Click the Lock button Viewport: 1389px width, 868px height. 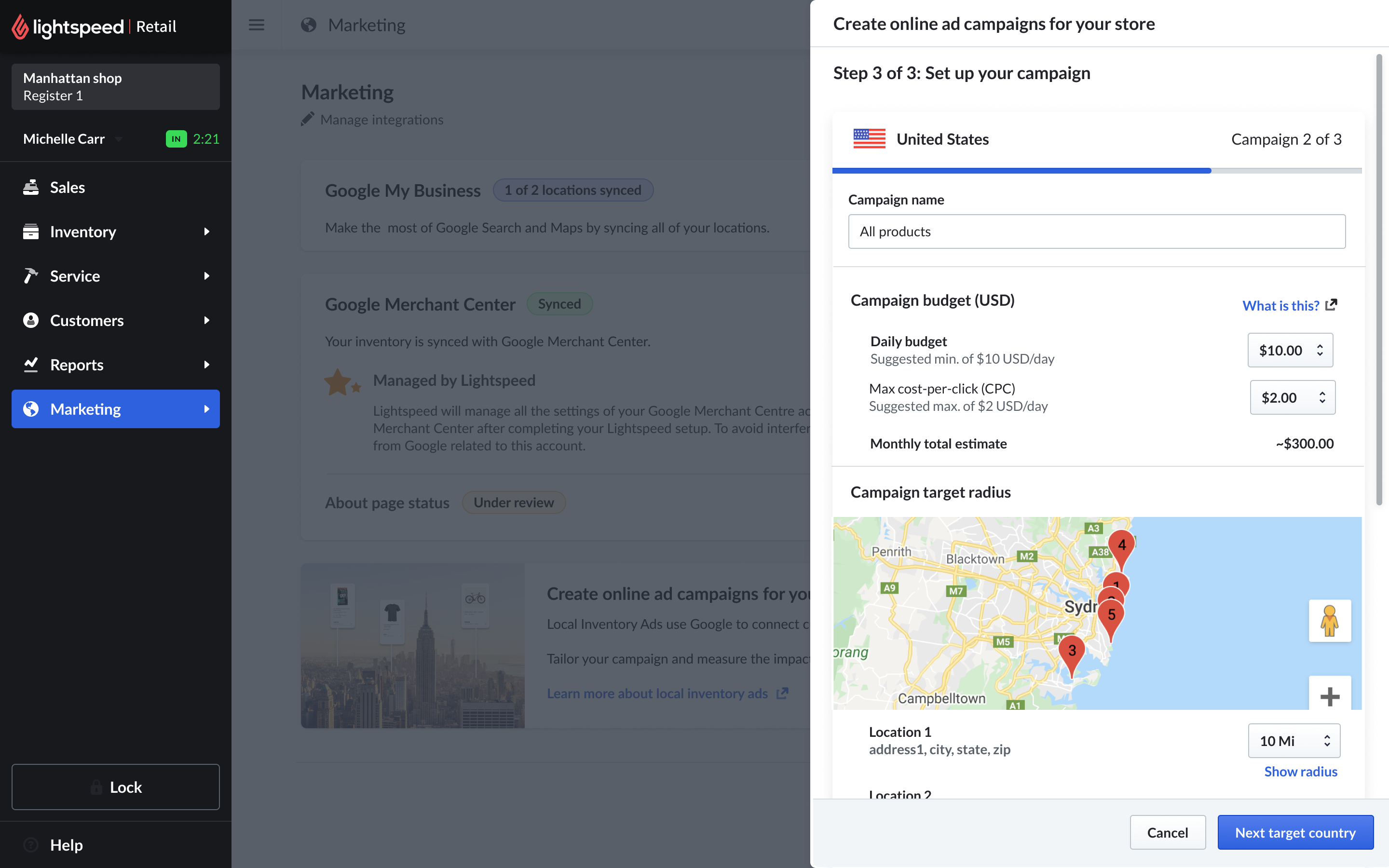click(115, 787)
